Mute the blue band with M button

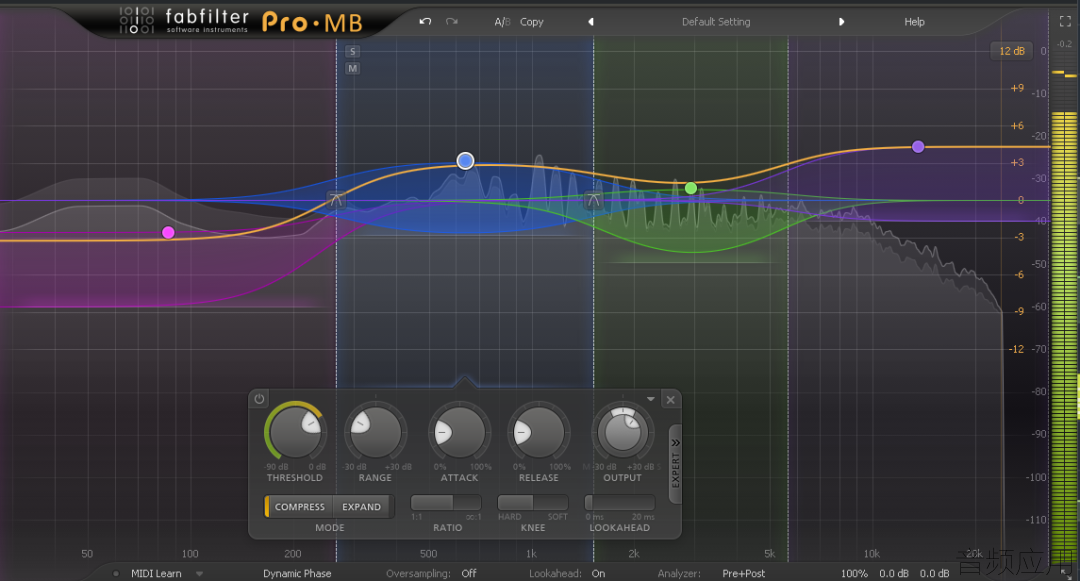pos(353,68)
